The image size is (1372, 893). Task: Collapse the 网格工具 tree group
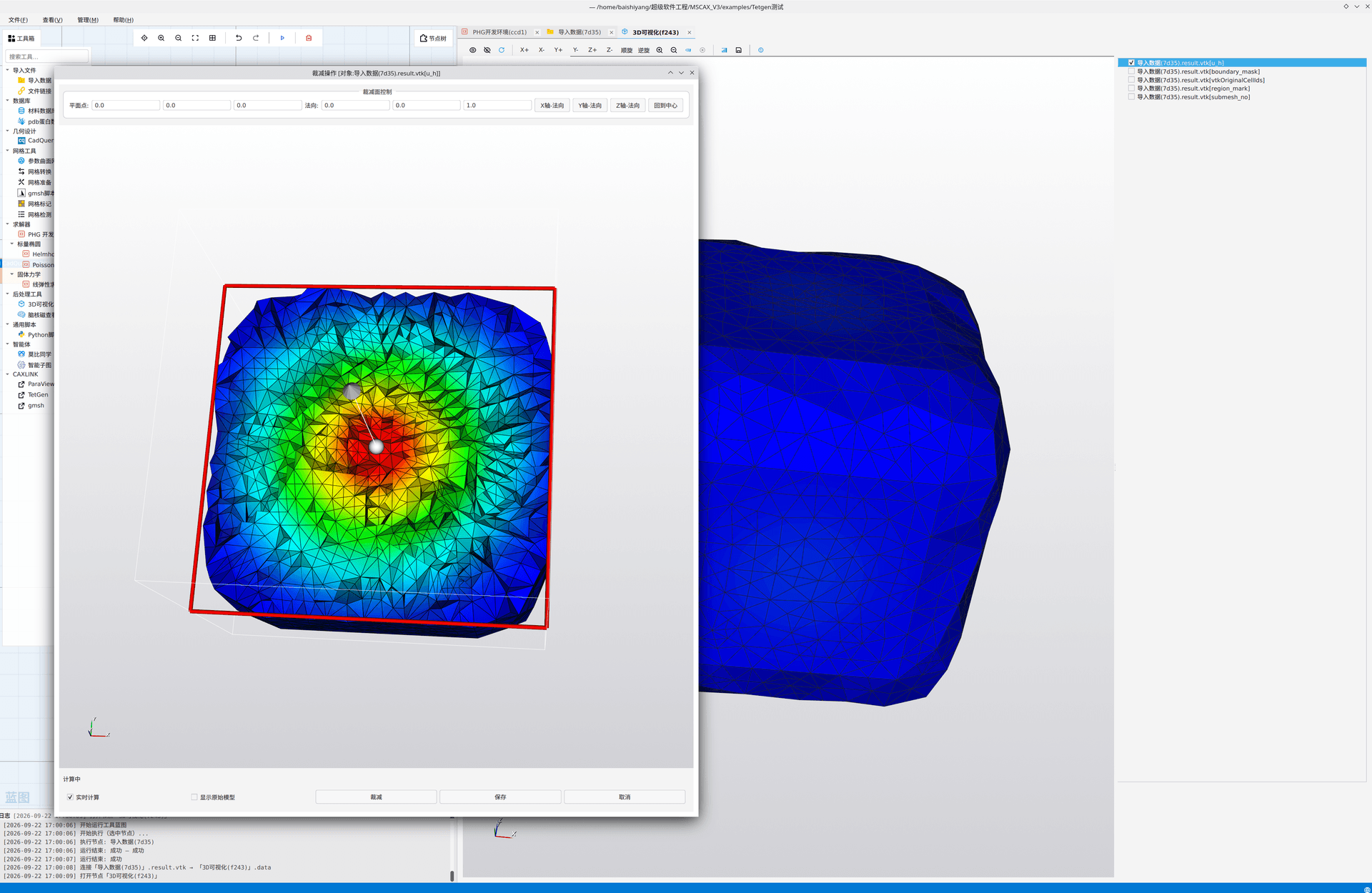[x=8, y=151]
